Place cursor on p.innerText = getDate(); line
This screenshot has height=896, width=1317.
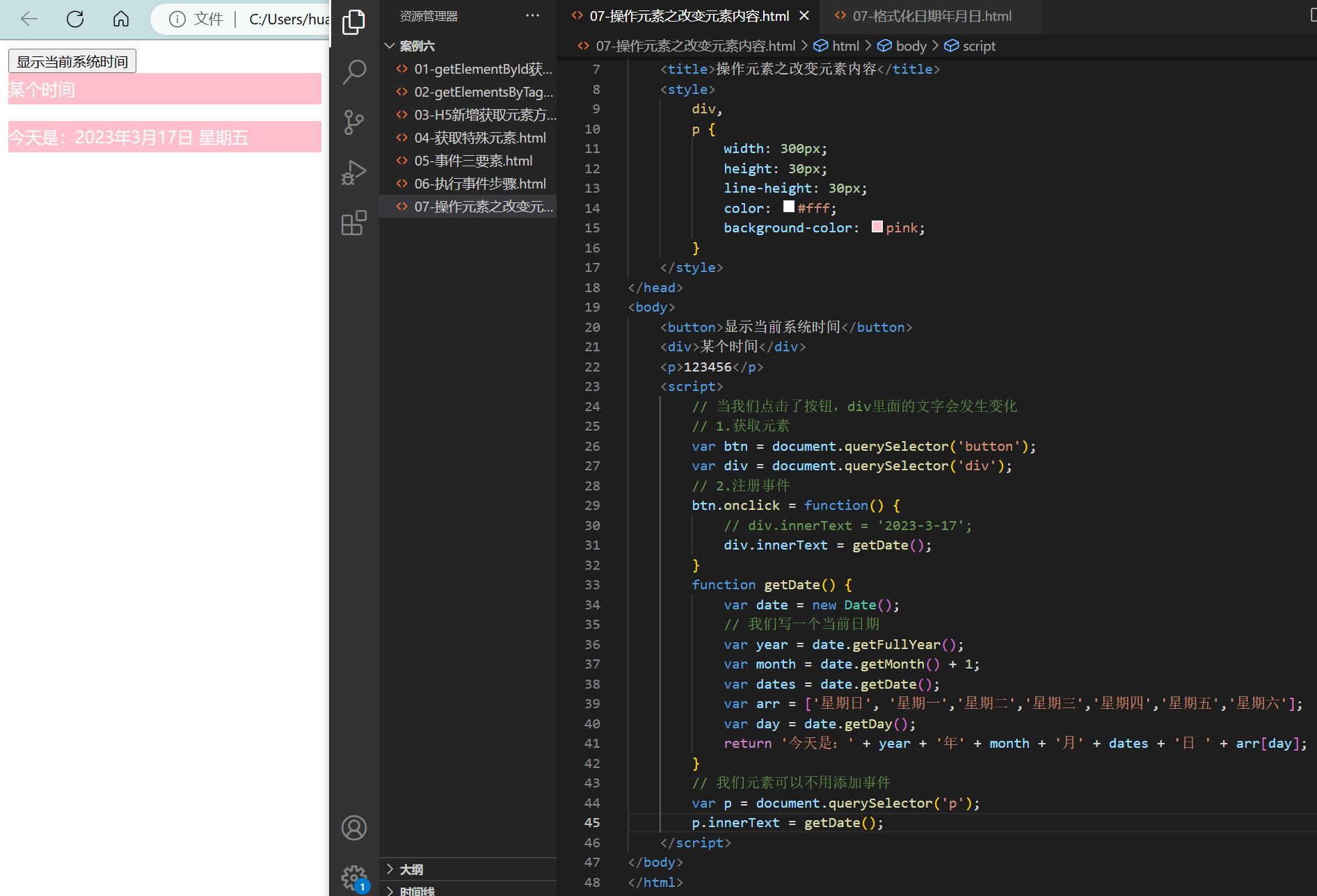(x=788, y=822)
